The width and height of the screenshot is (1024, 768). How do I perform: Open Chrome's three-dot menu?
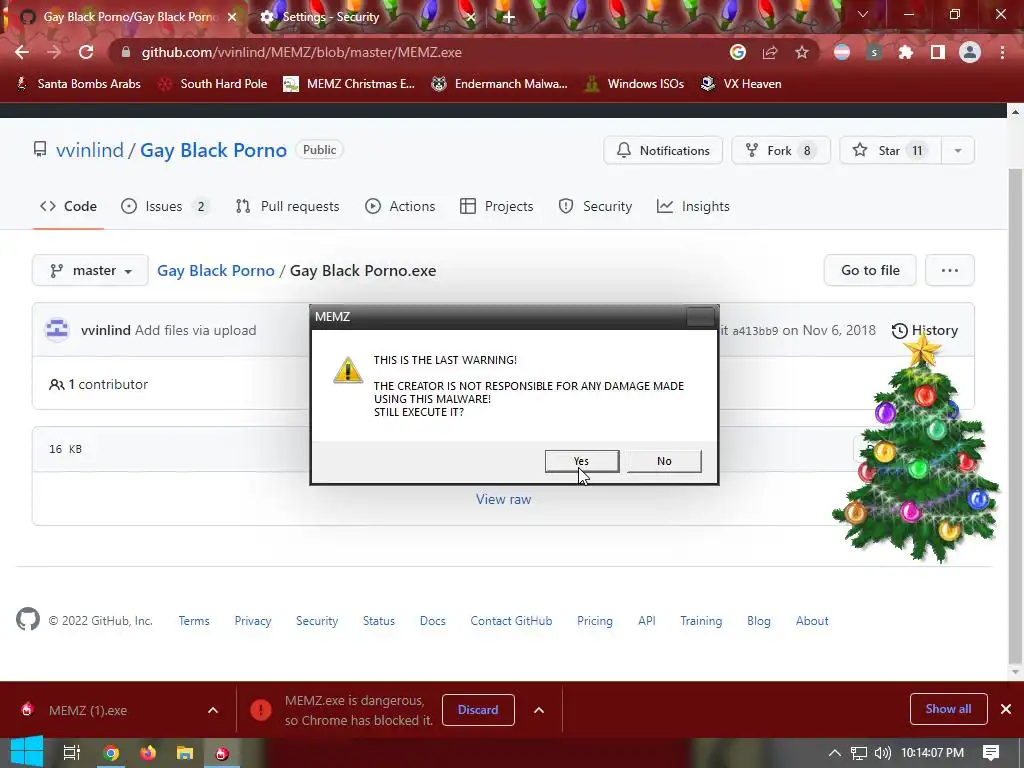(1002, 52)
